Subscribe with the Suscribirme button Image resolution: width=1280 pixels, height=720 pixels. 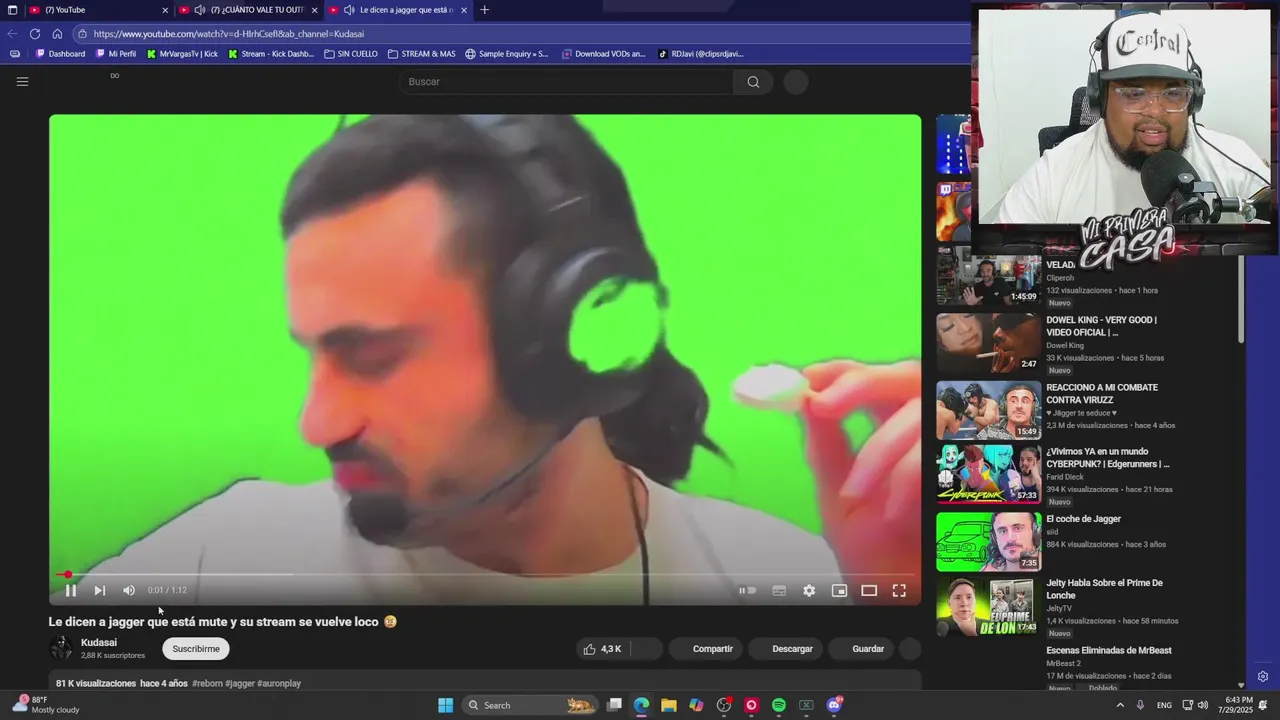(196, 649)
